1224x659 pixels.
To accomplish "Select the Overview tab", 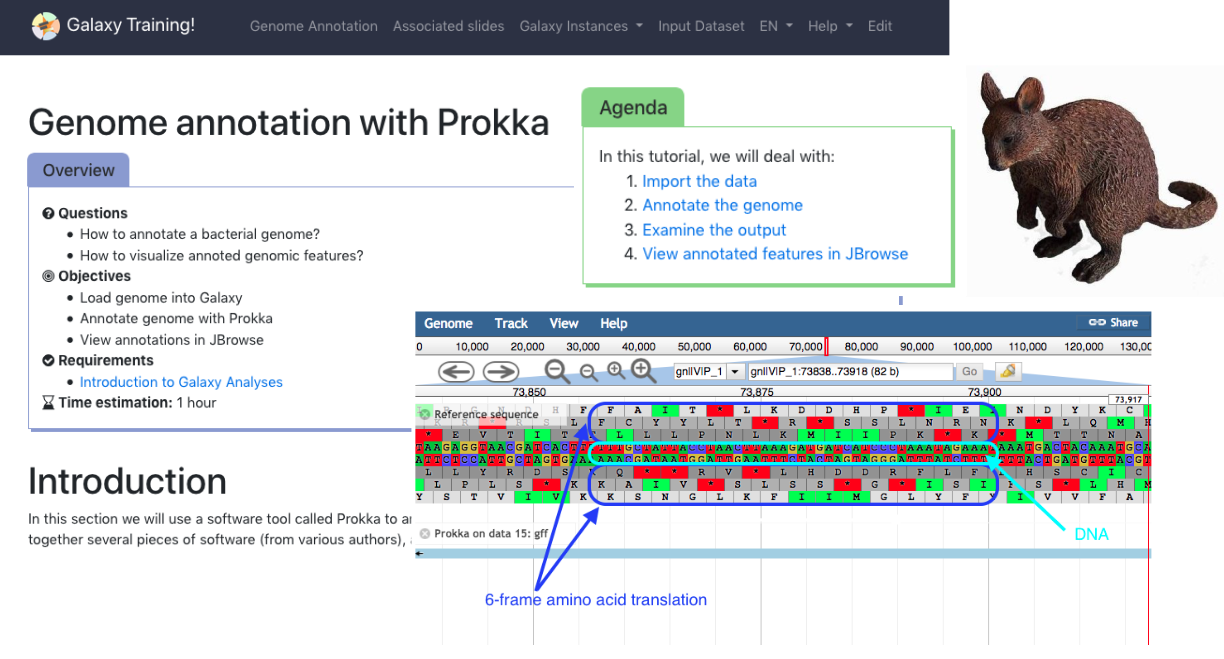I will tap(78, 170).
